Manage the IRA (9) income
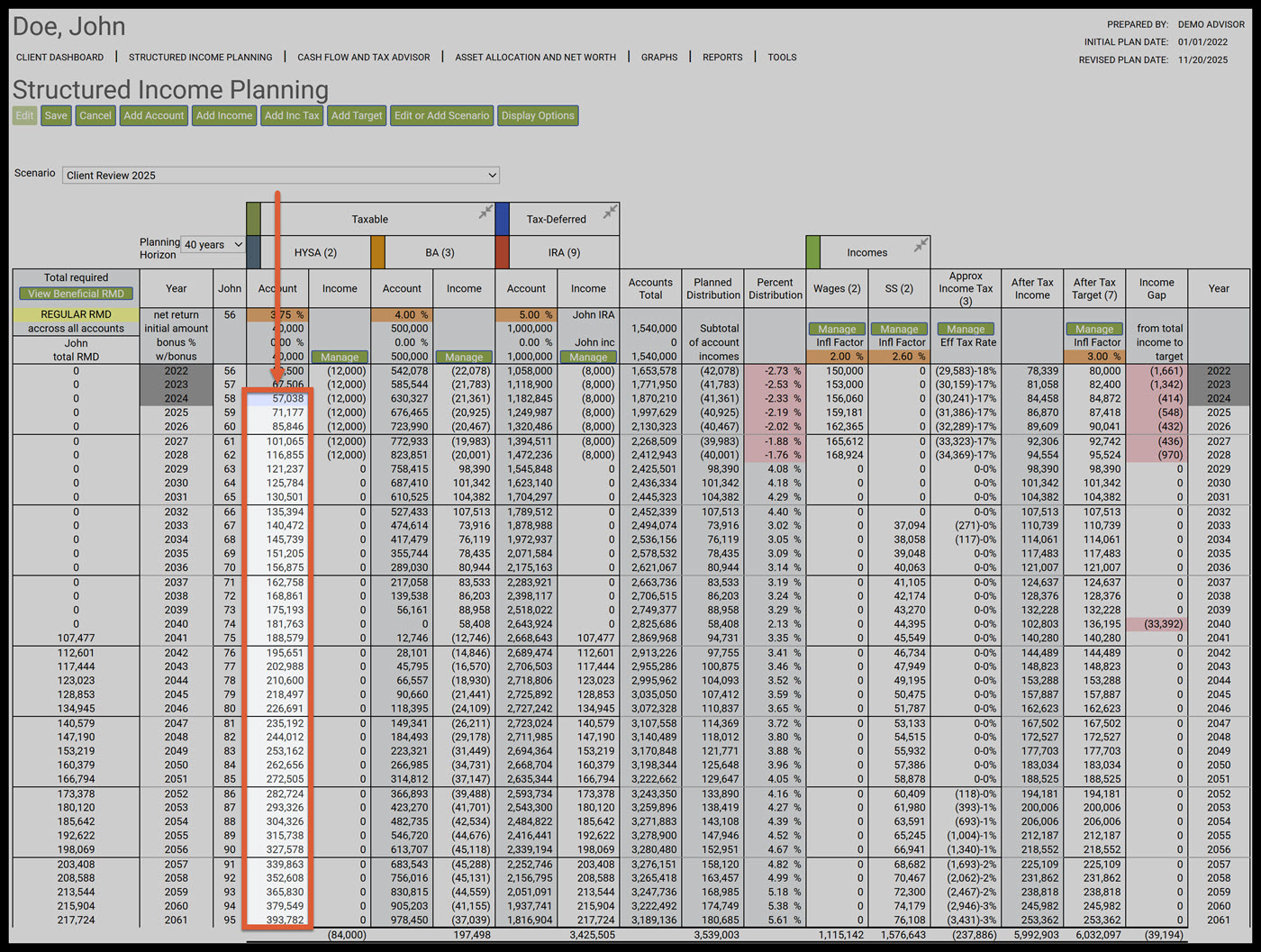Screen dimensions: 1261x952 click(x=588, y=358)
